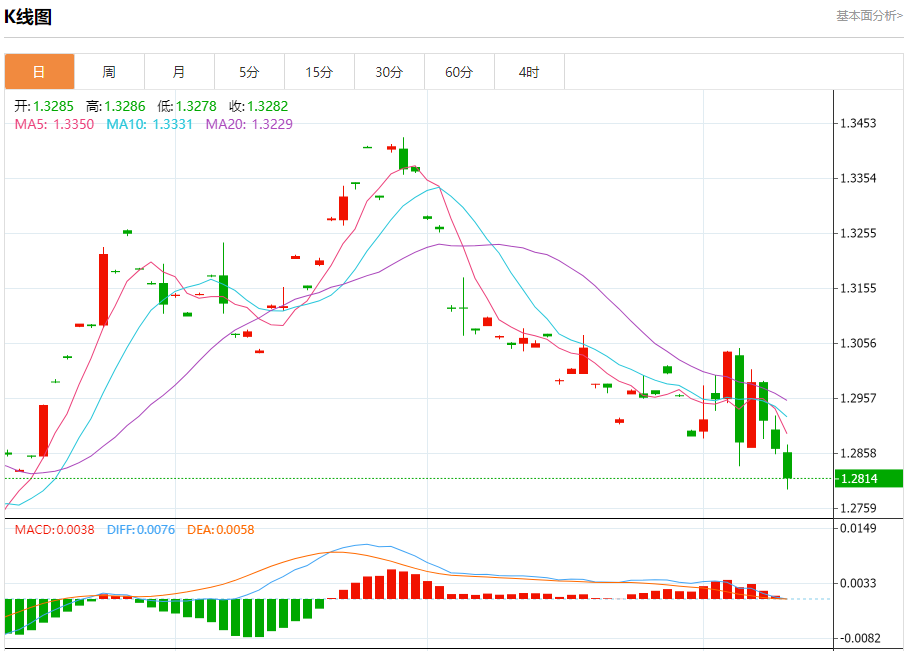Click the 1.3155 price axis label
Image resolution: width=911 pixels, height=651 pixels.
click(x=858, y=288)
